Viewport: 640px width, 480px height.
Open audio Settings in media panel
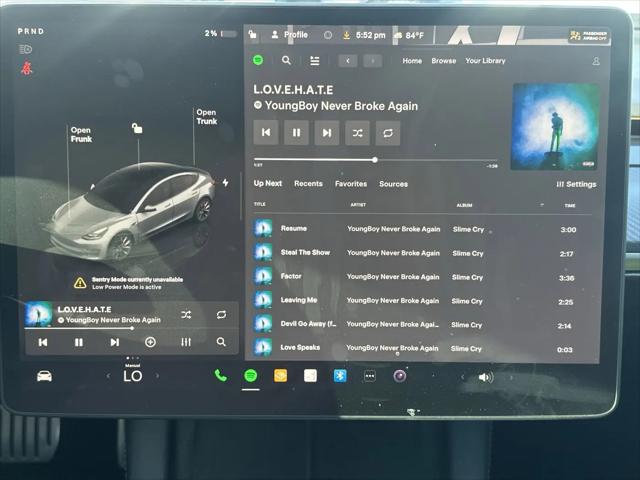point(576,184)
